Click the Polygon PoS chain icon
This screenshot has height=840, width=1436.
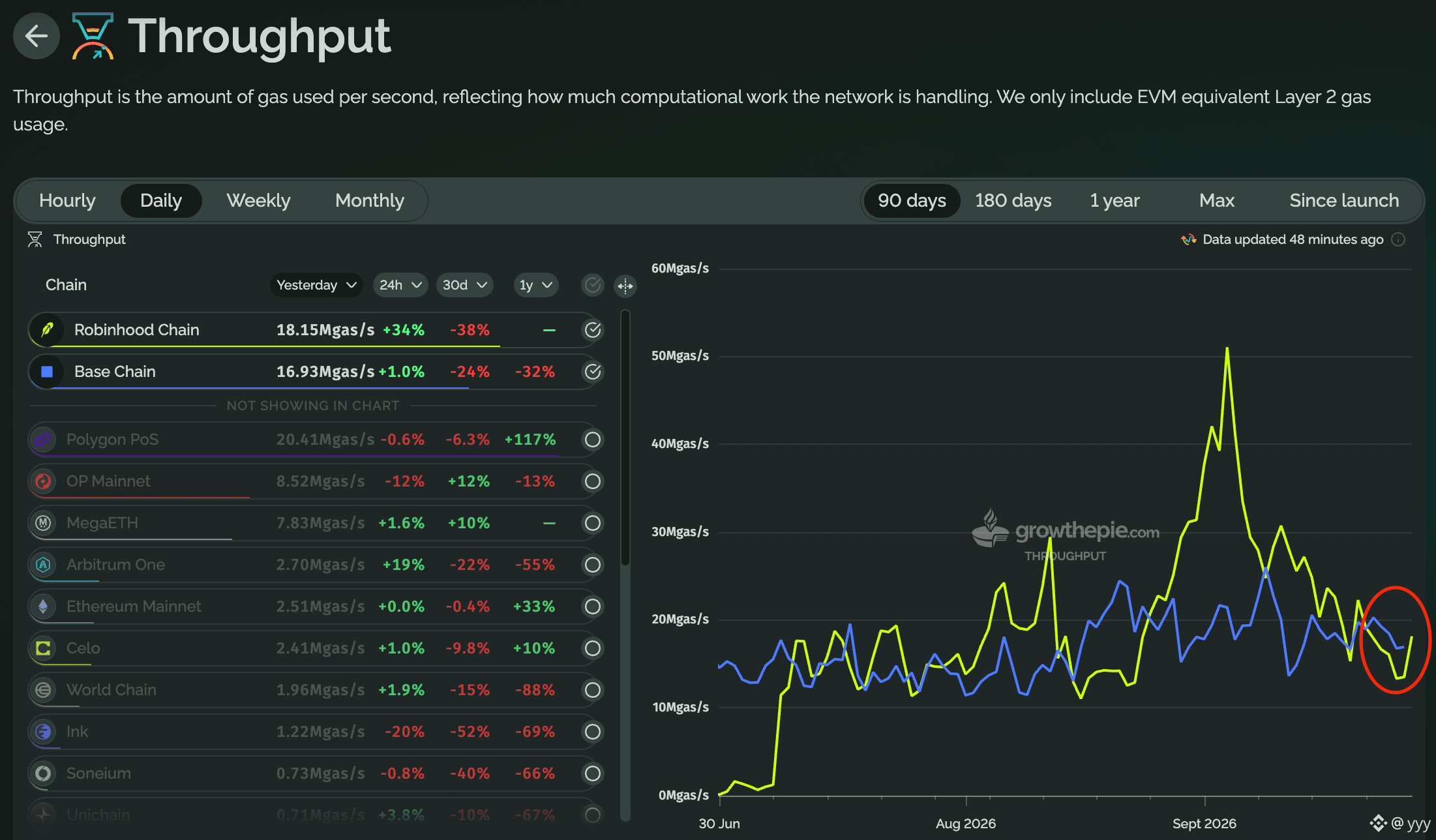pyautogui.click(x=43, y=440)
